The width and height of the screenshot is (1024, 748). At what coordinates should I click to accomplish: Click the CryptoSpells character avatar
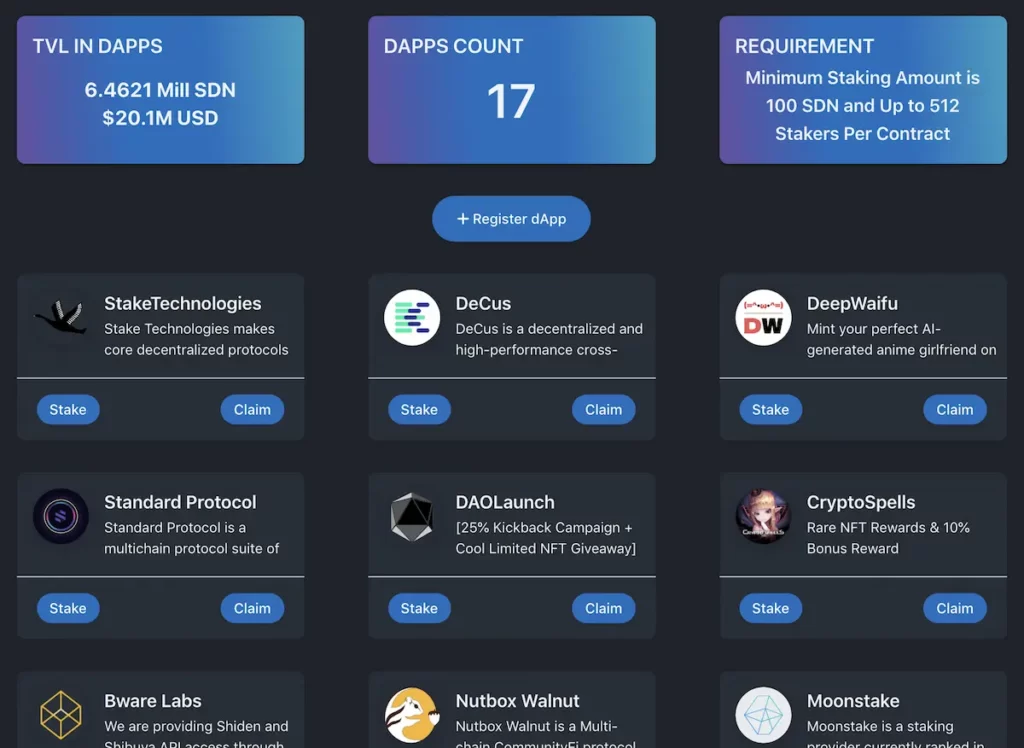click(x=763, y=516)
